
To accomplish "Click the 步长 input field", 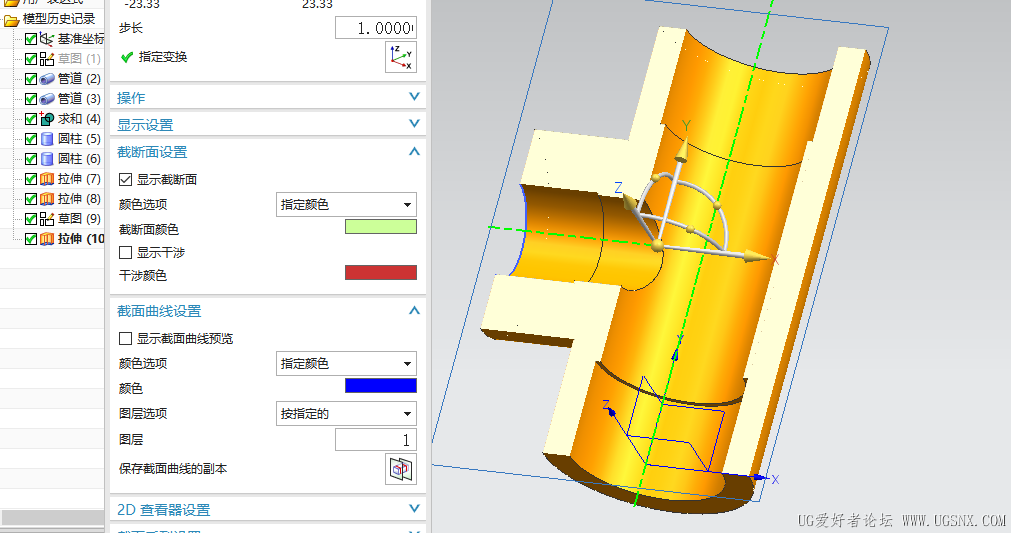I will [376, 28].
